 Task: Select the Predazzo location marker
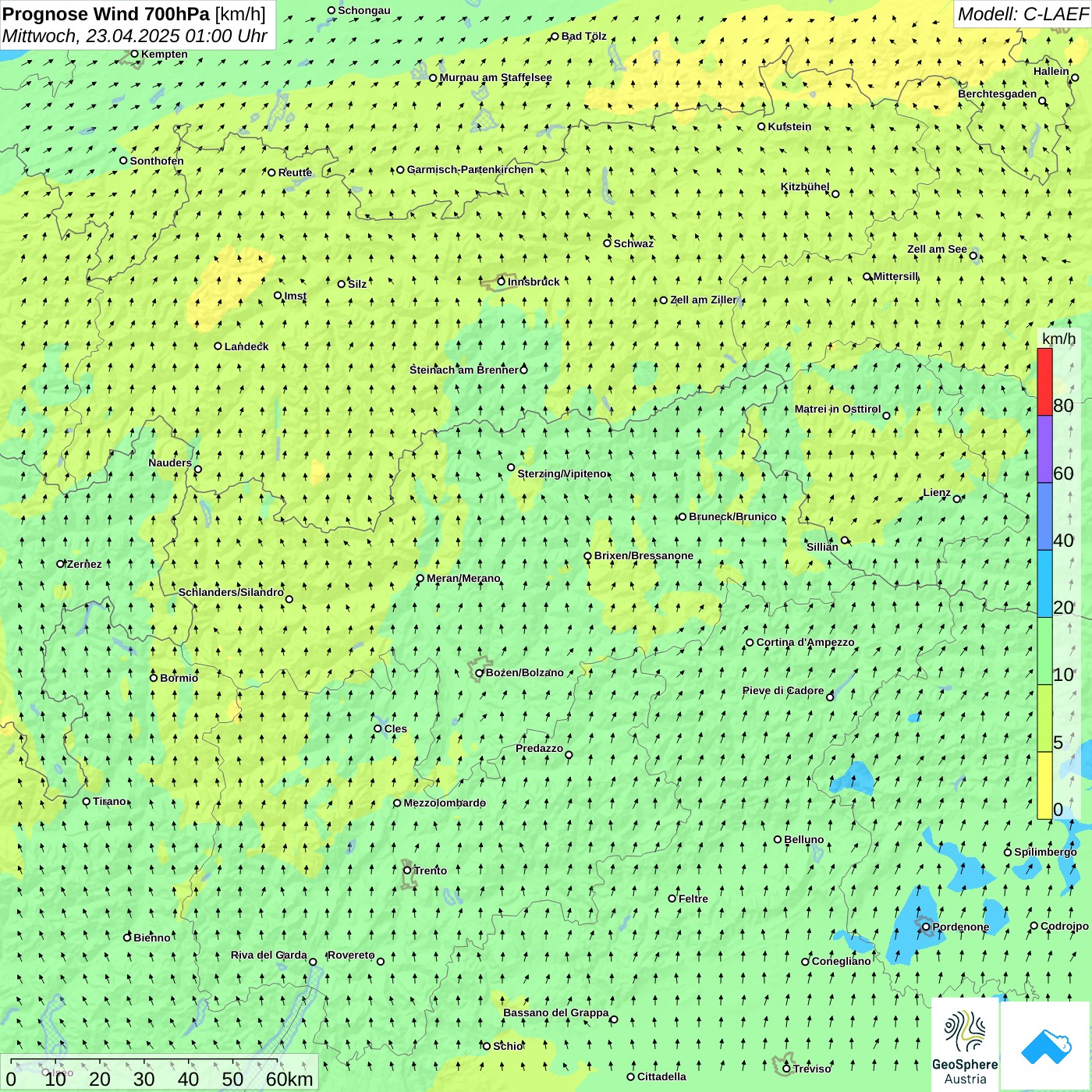point(569,755)
